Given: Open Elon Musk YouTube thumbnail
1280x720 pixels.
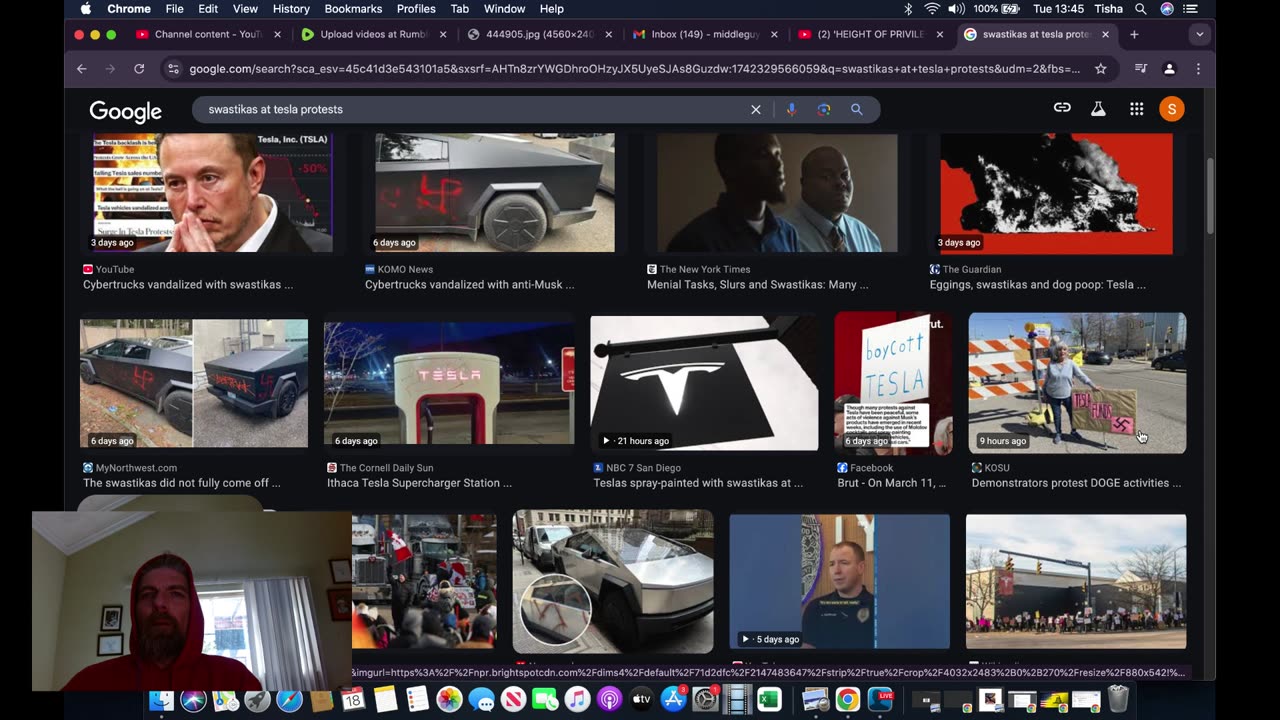Looking at the screenshot, I should [x=212, y=193].
